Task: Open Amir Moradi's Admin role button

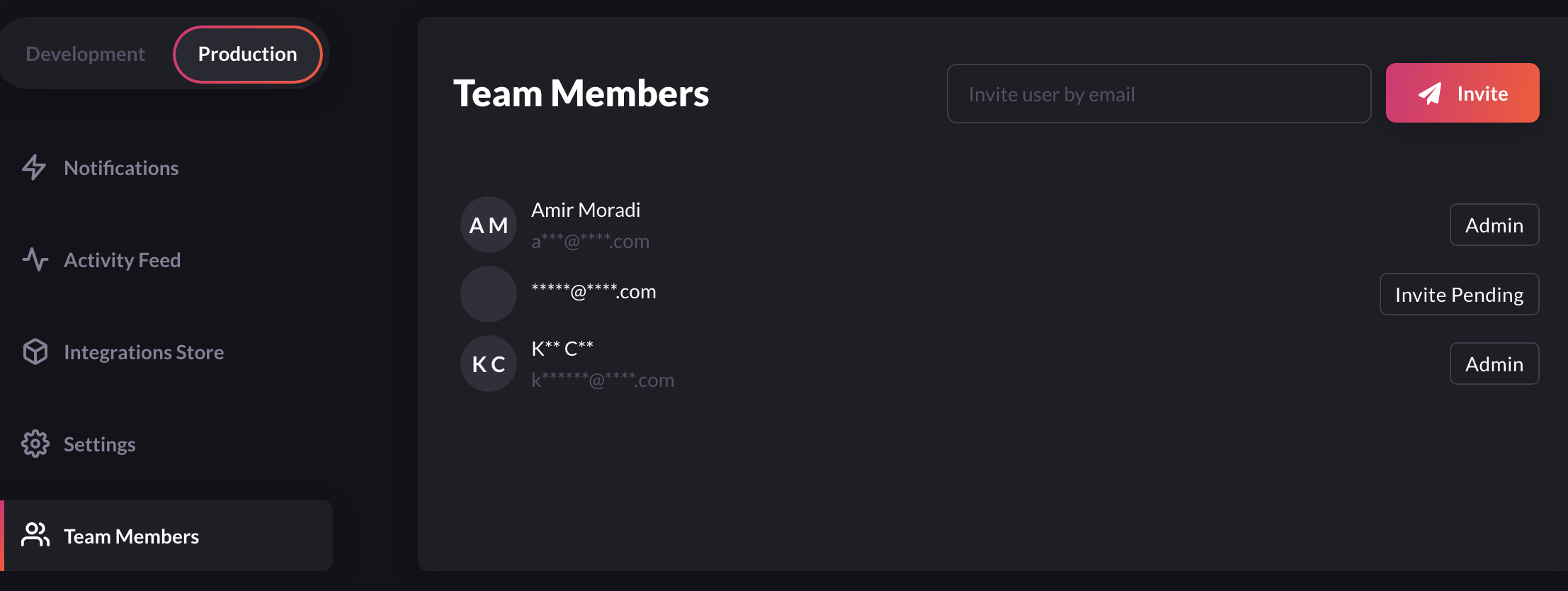Action: click(x=1494, y=225)
